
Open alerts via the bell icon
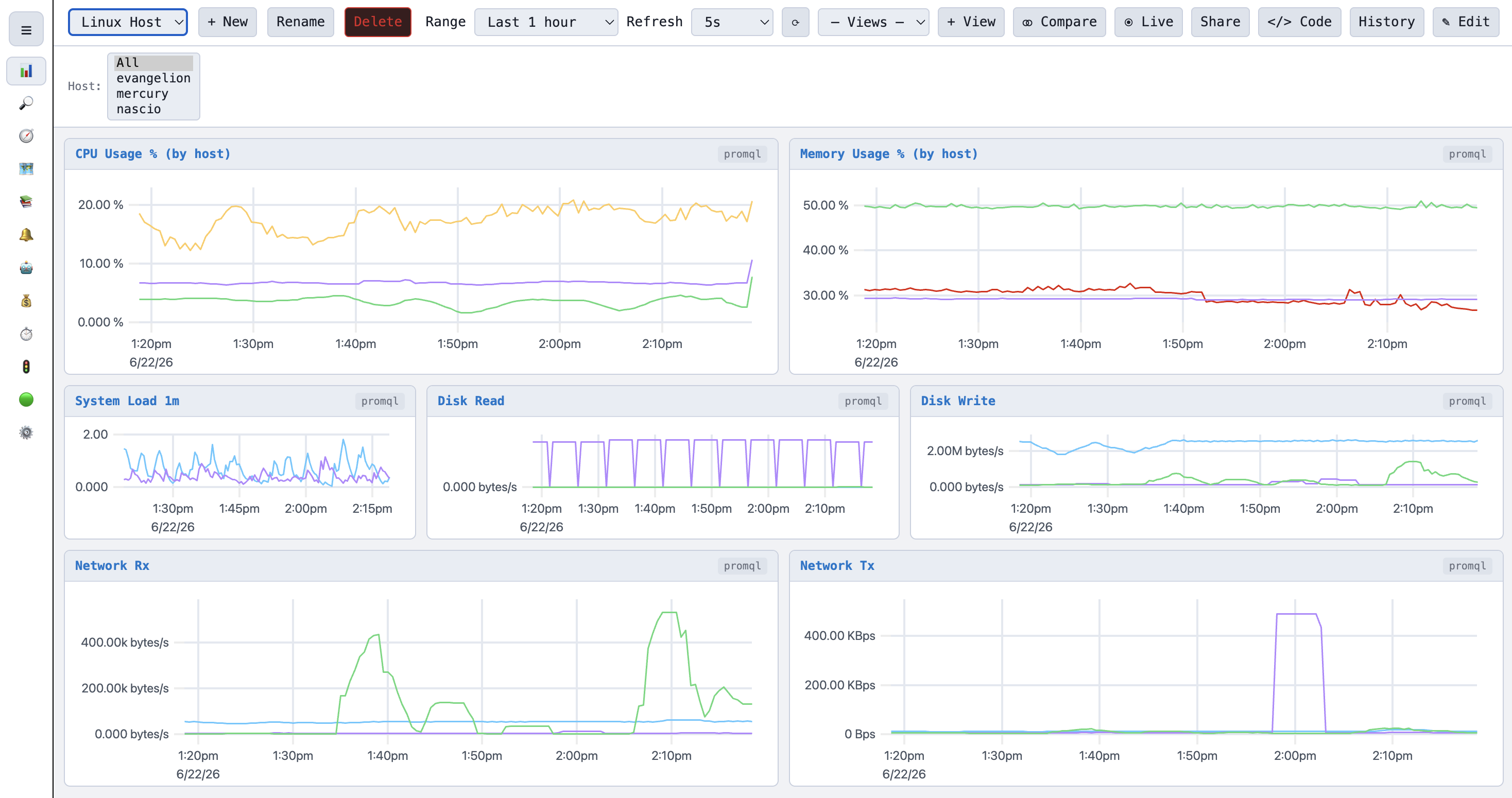(26, 235)
